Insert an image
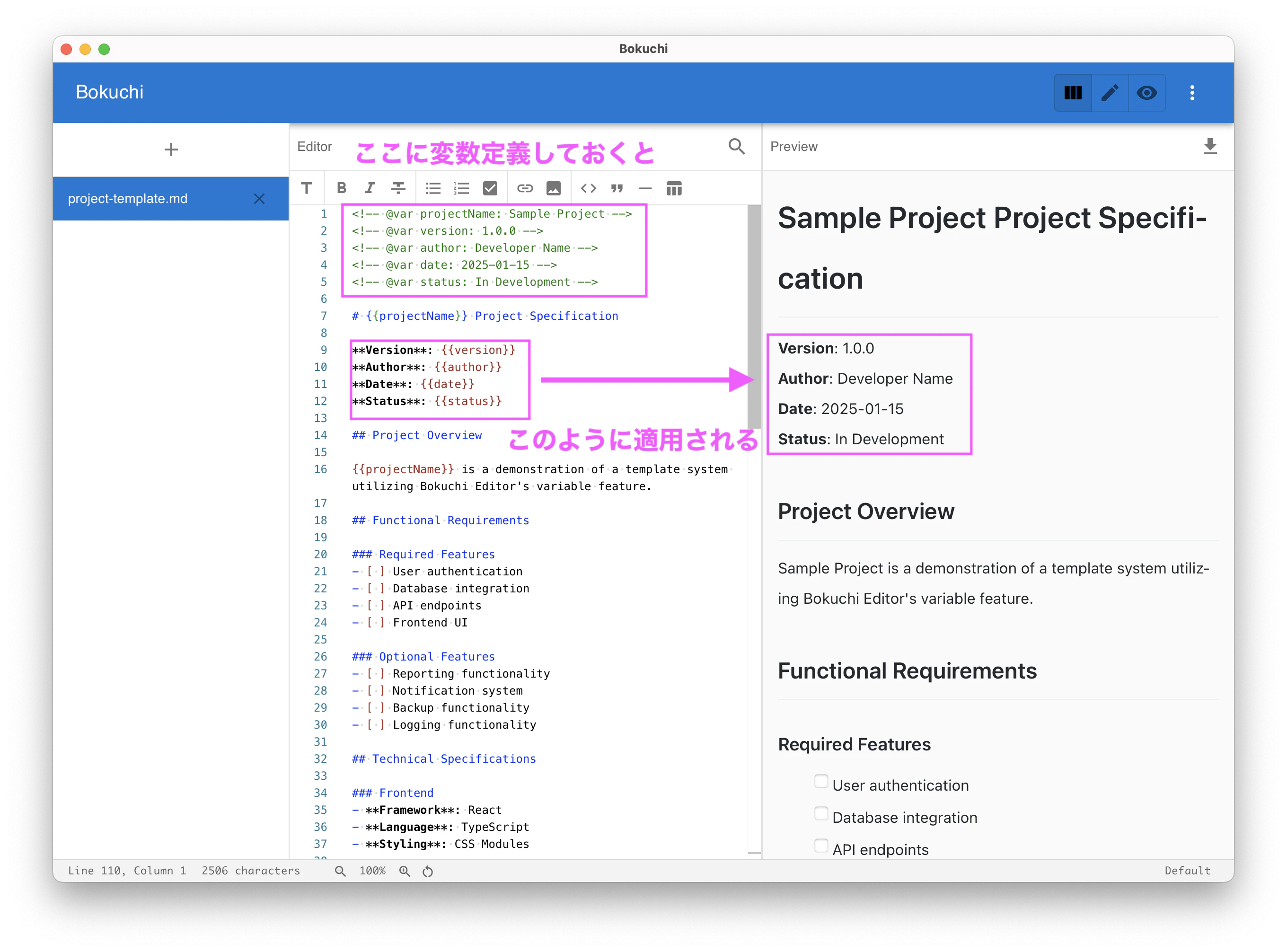This screenshot has height=952, width=1287. coord(553,188)
